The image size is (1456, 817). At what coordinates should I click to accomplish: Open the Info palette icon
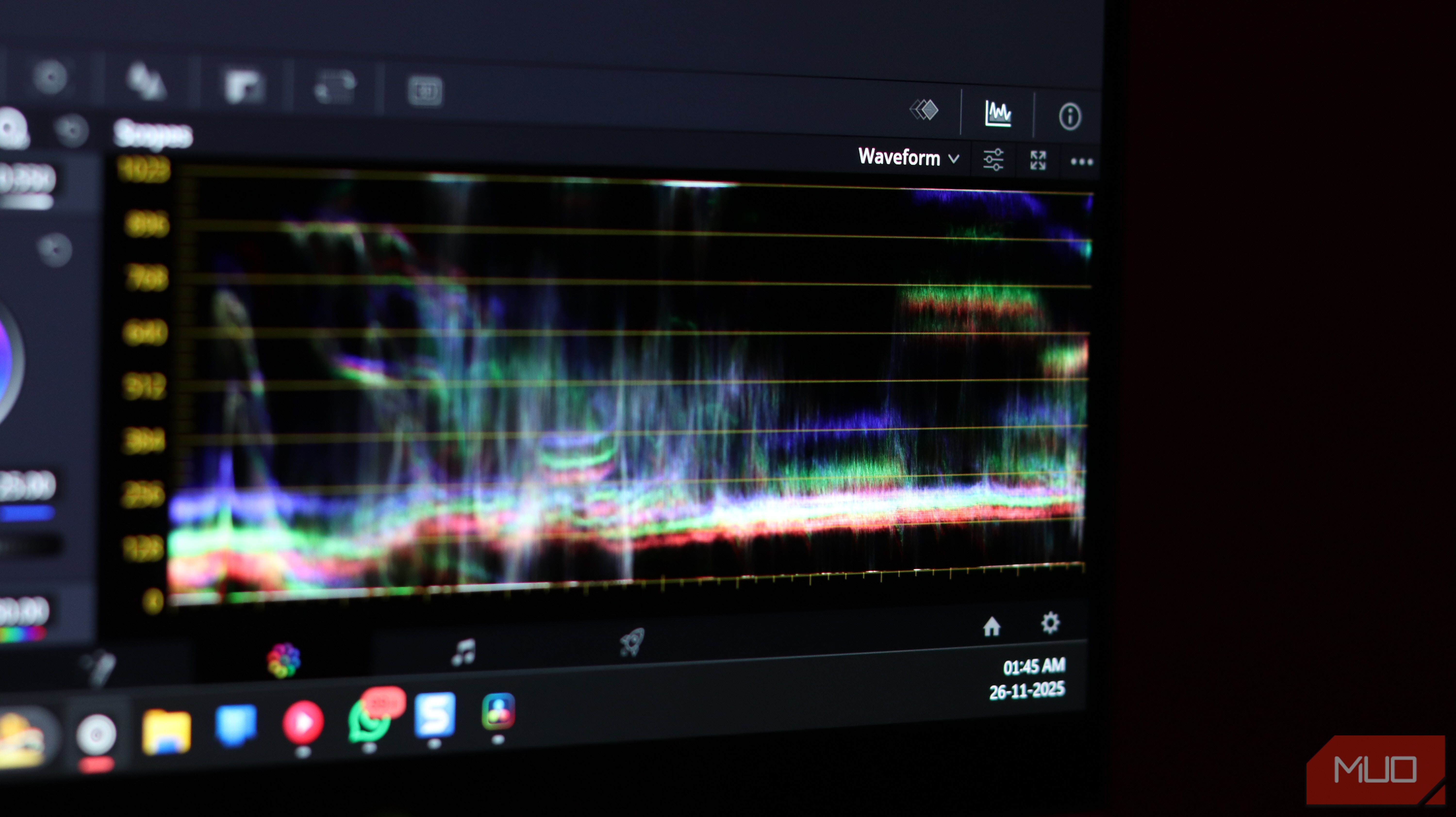[1069, 117]
